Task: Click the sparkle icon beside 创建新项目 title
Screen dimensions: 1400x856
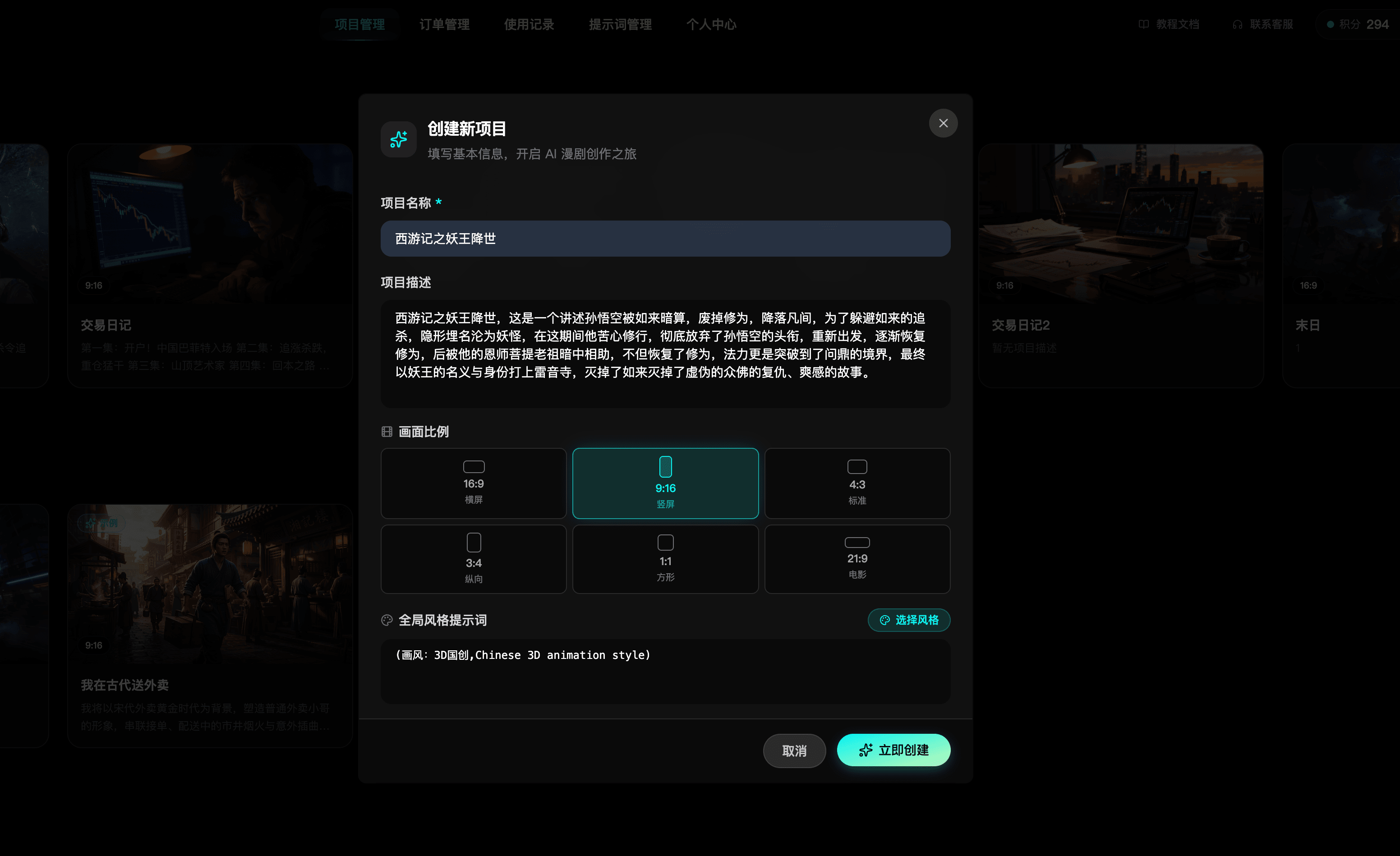Action: tap(398, 139)
